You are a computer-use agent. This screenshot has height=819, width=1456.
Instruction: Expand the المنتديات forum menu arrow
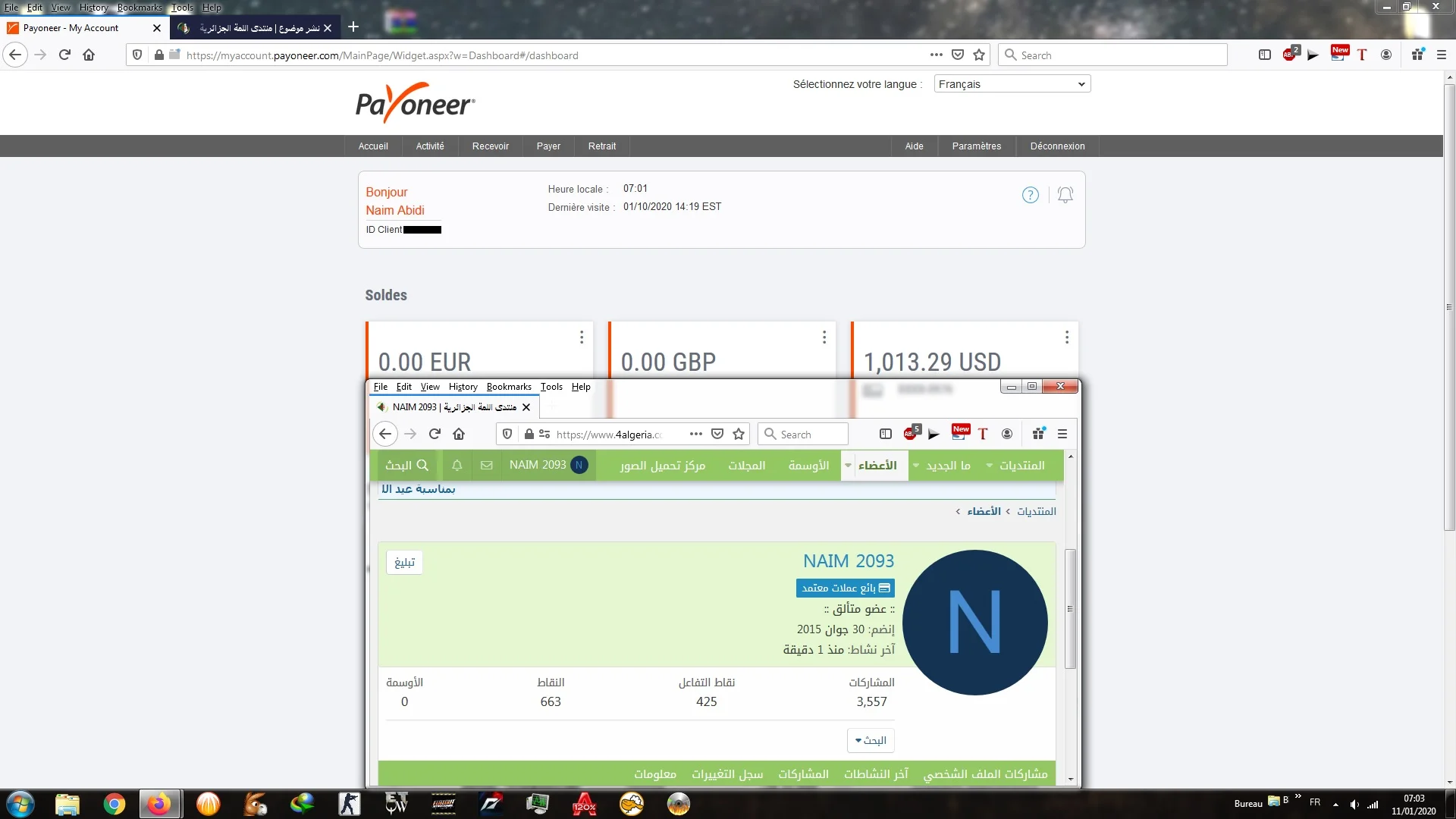click(990, 465)
